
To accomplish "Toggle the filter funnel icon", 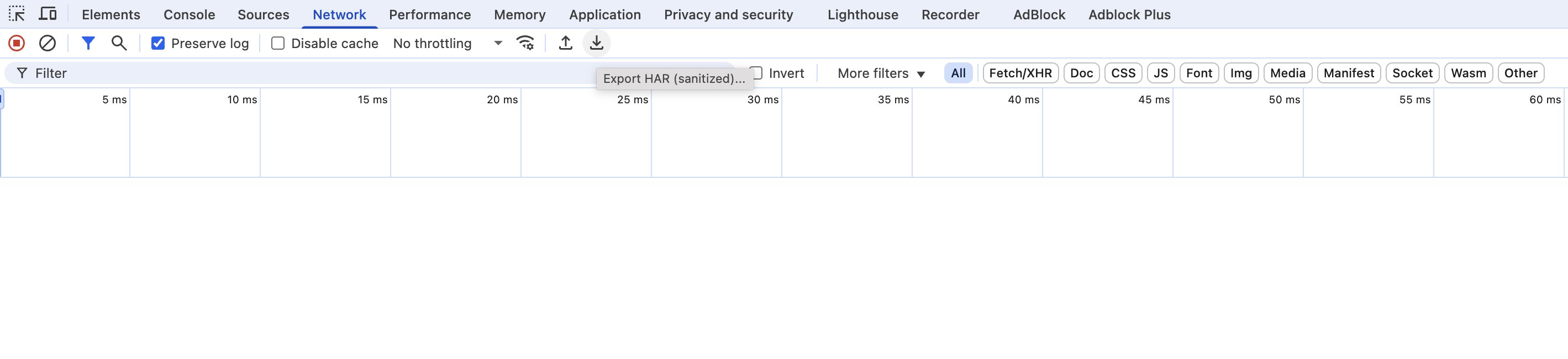I will point(88,43).
